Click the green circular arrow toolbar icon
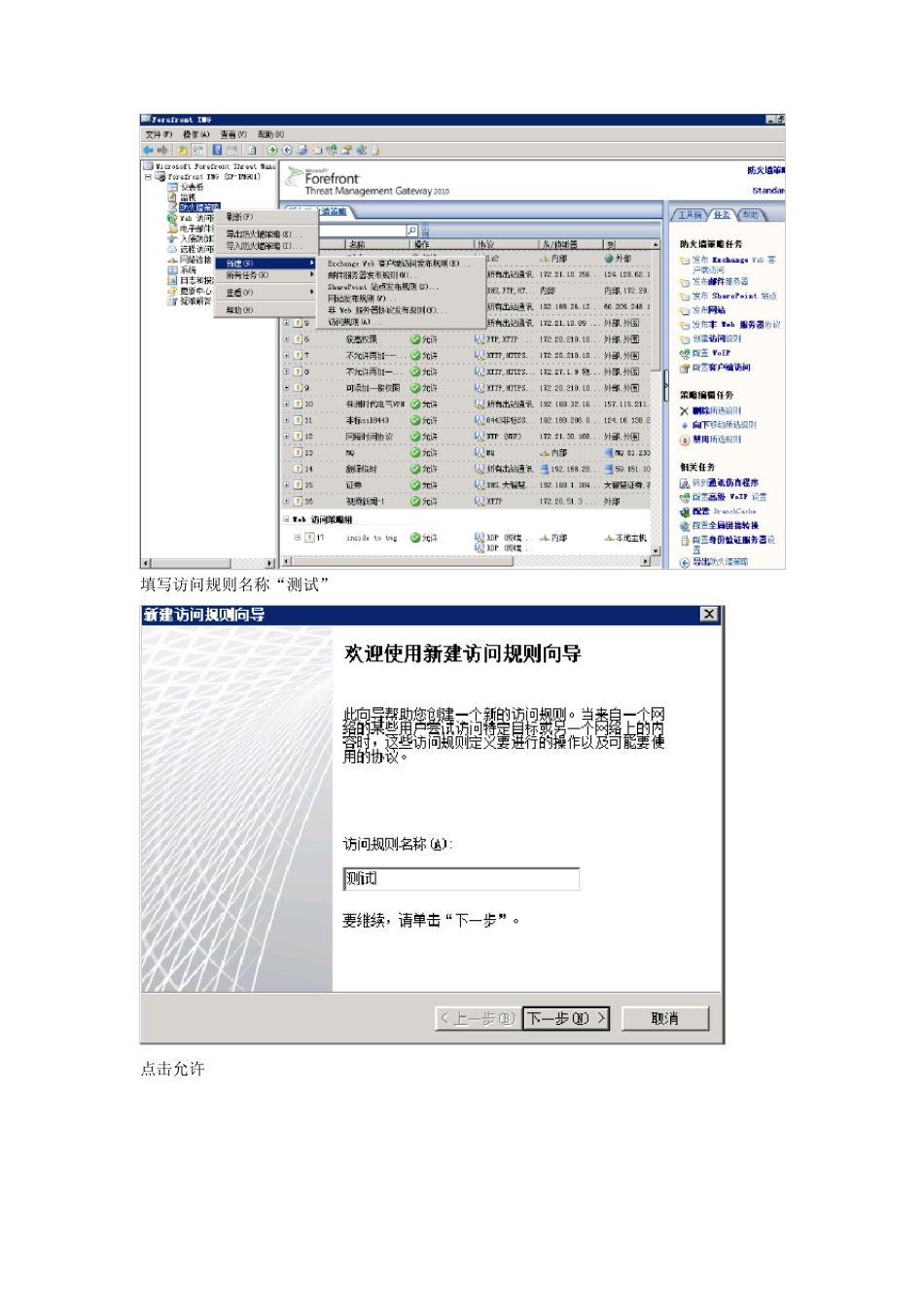 click(273, 151)
